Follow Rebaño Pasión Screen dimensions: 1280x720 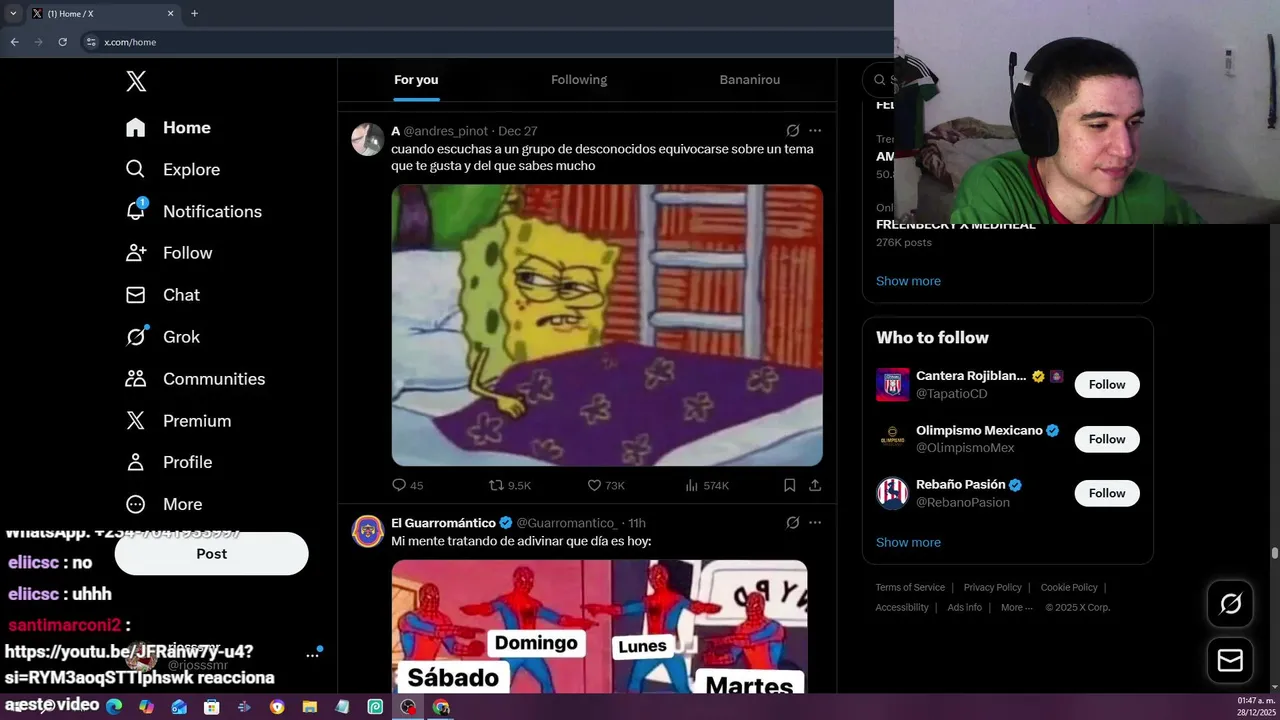pos(1107,493)
